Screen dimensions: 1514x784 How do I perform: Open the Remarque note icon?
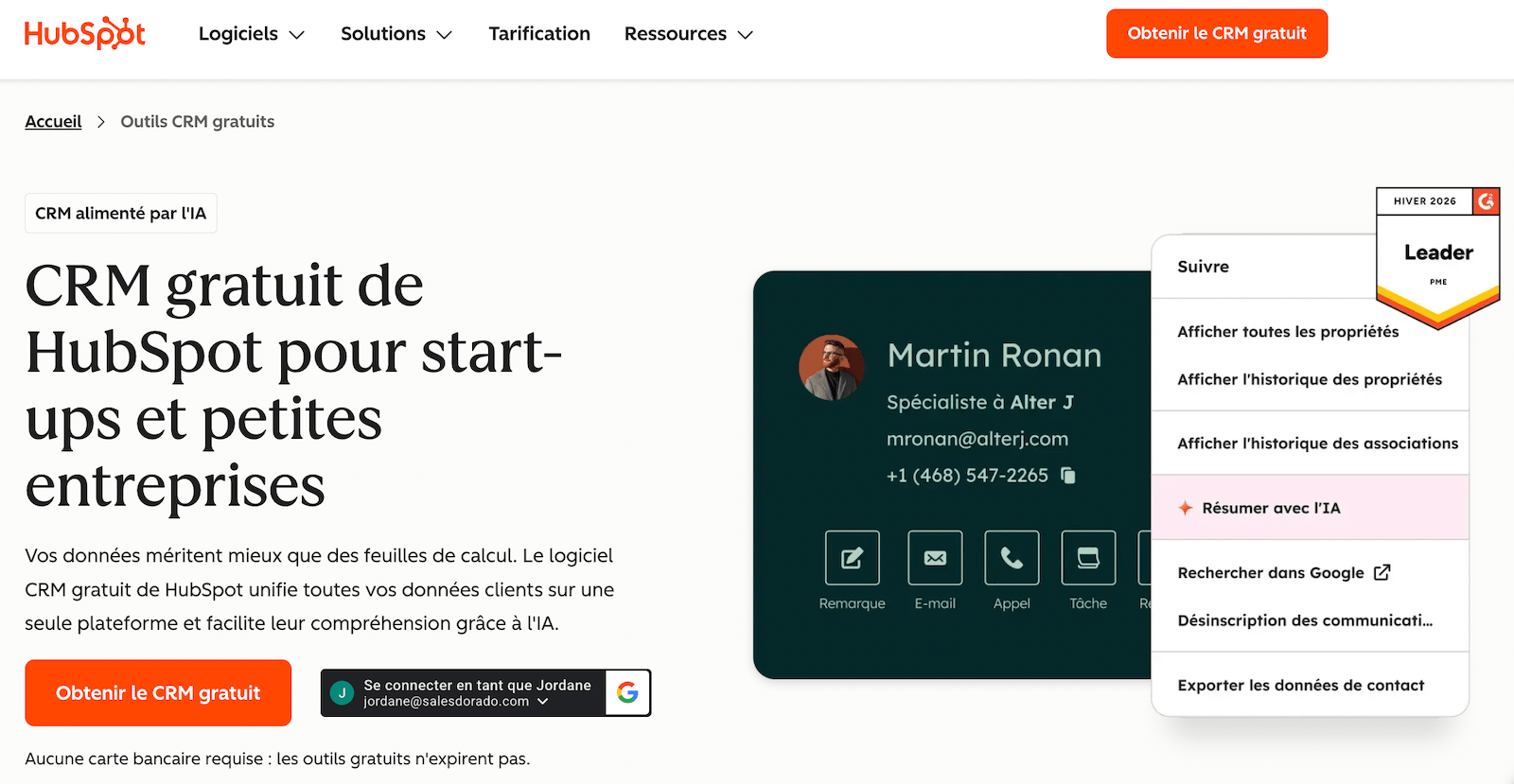pos(852,558)
